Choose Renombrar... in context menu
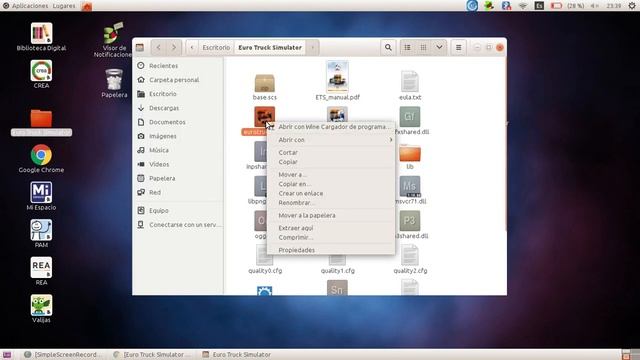The width and height of the screenshot is (640, 360). click(x=331, y=203)
